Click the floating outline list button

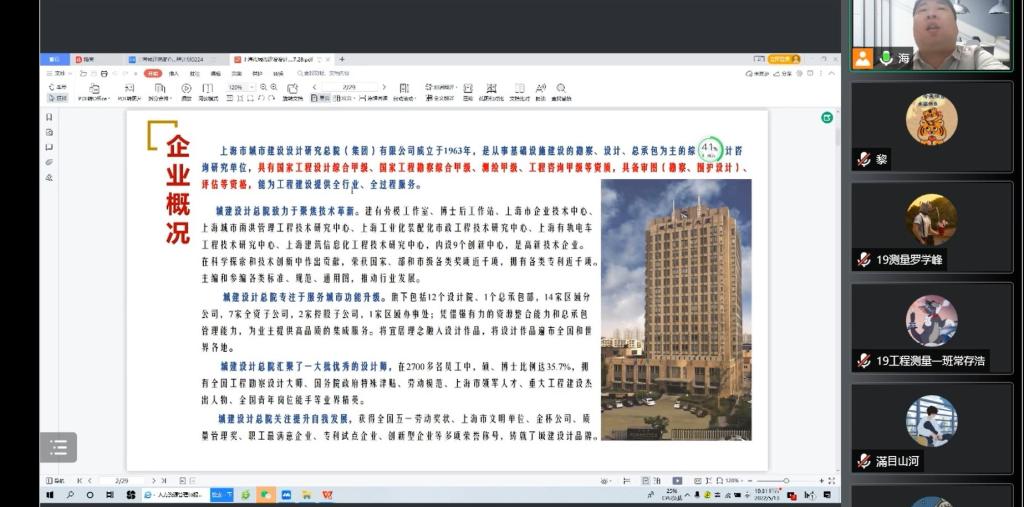click(58, 447)
